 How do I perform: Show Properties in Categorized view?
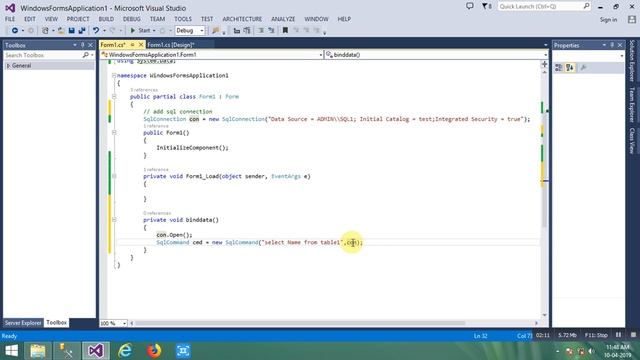coord(559,68)
